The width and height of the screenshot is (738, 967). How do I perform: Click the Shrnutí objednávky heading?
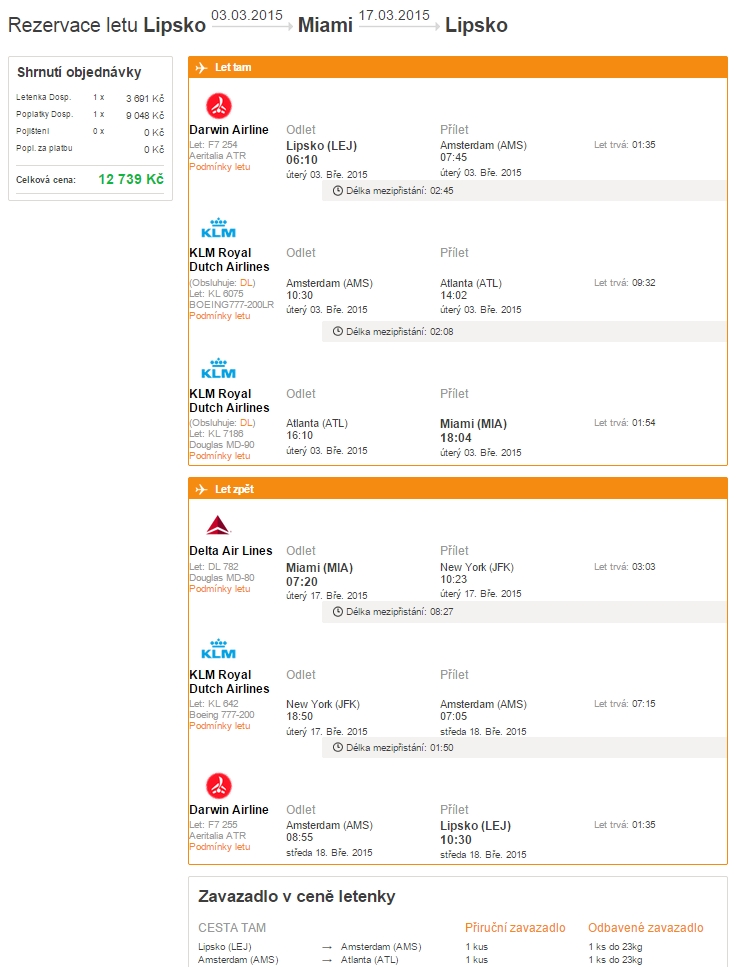point(79,72)
